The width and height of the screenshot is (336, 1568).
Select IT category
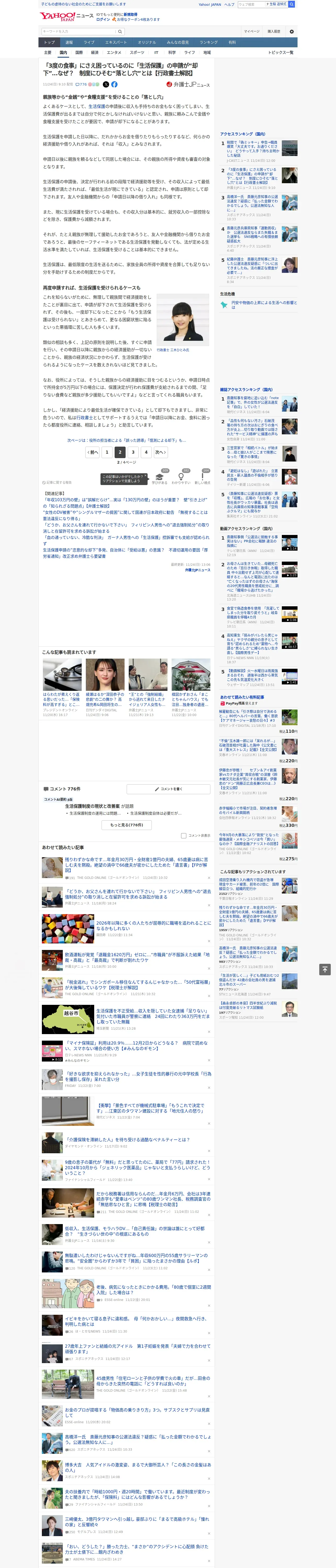[x=156, y=52]
